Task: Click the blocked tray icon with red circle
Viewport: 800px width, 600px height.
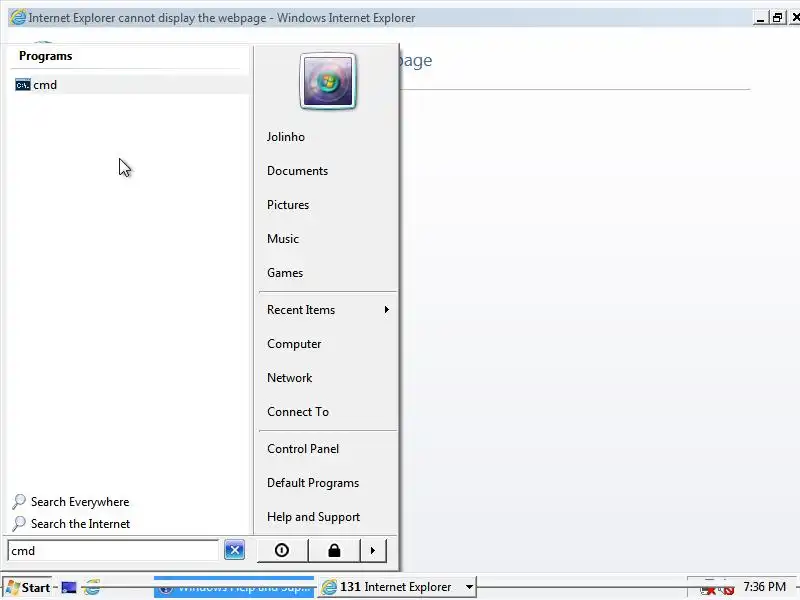Action: 727,590
